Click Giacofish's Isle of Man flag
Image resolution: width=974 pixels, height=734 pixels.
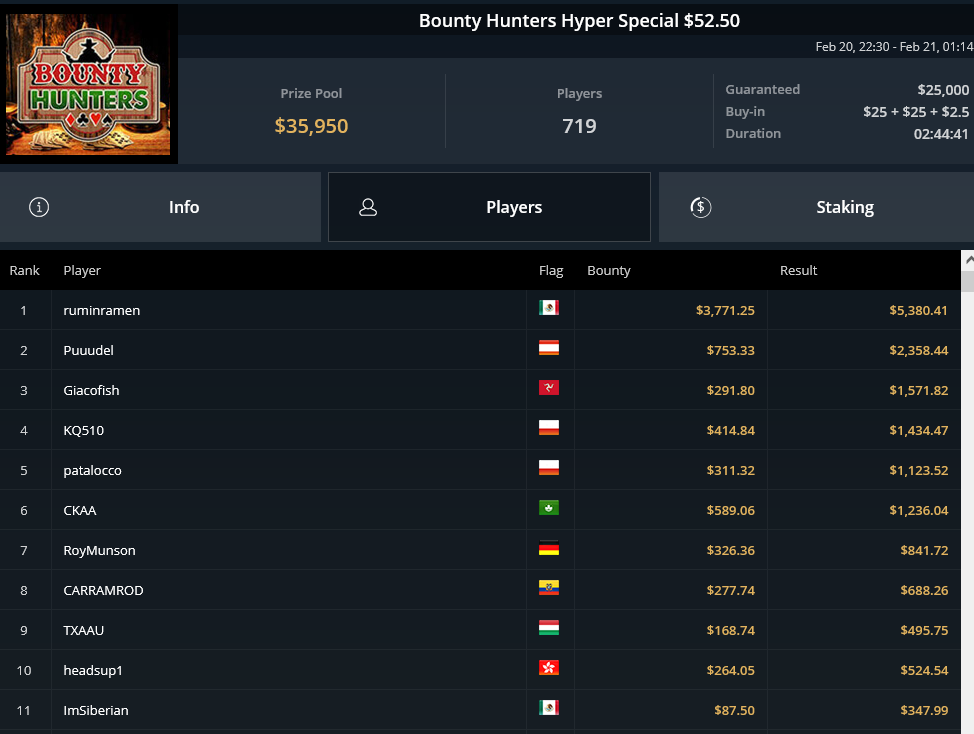[x=548, y=387]
